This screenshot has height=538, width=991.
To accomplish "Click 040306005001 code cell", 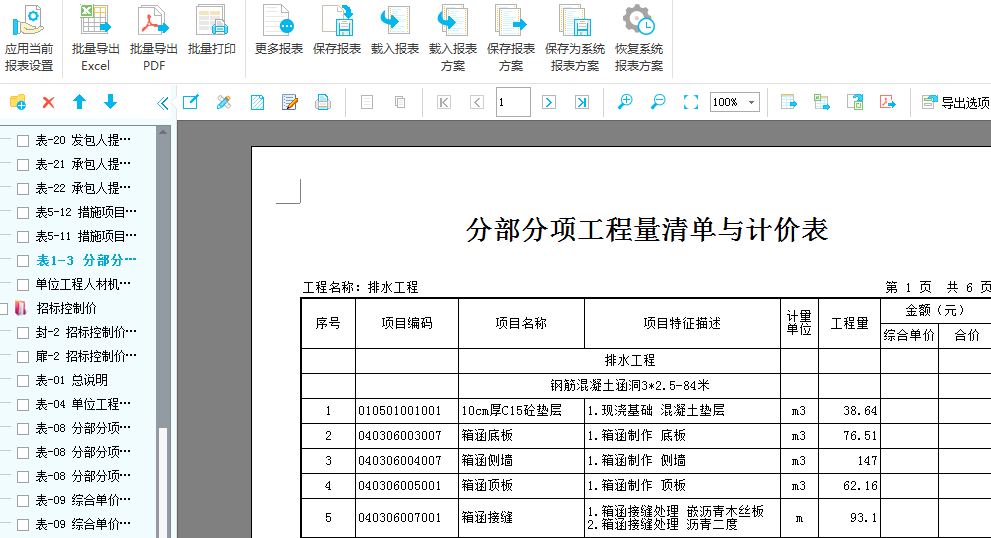I will [406, 486].
